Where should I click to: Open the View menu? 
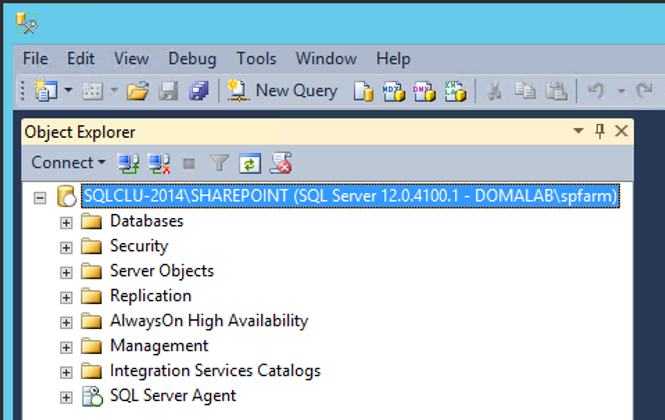[x=131, y=59]
